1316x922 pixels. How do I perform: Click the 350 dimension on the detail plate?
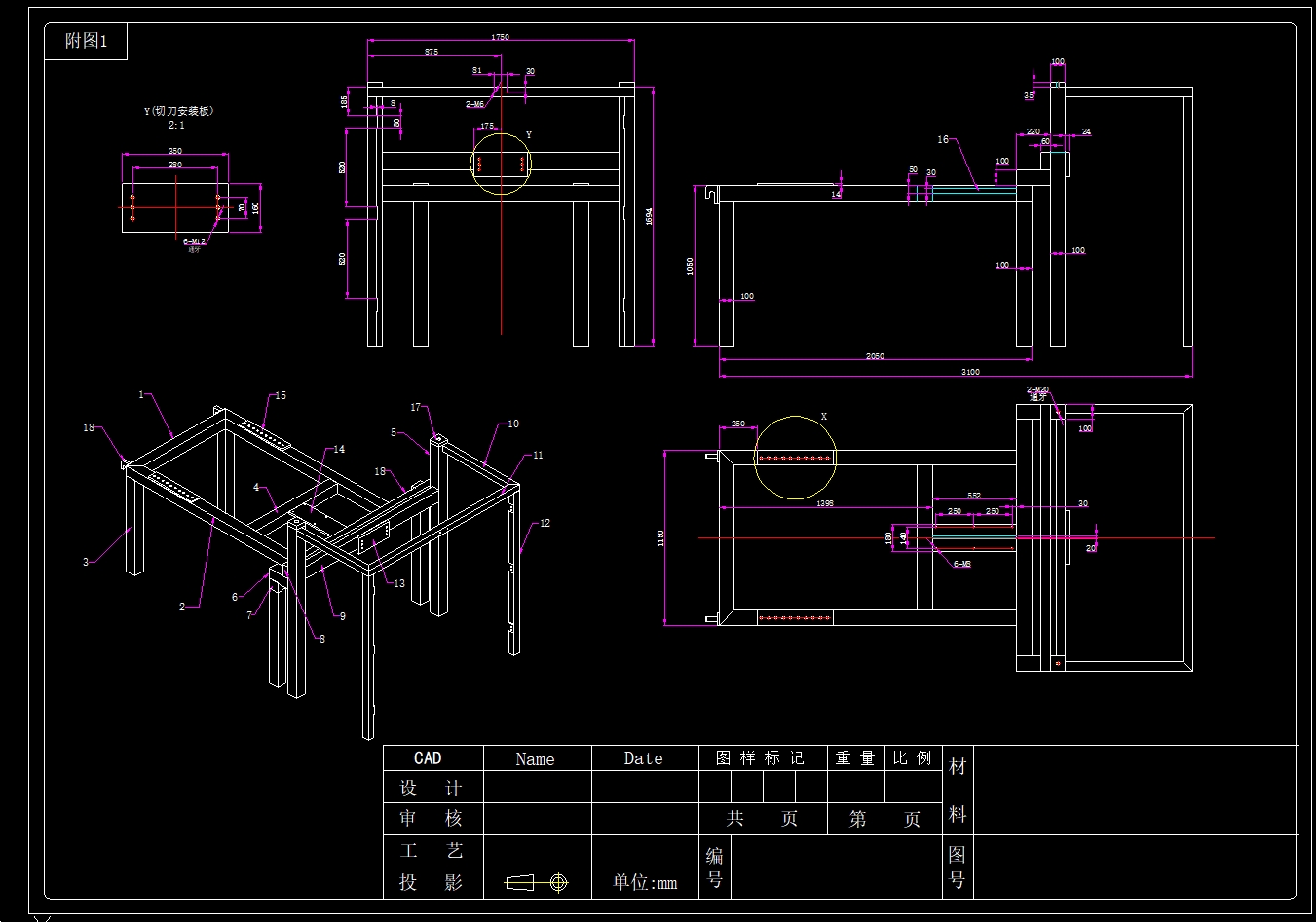pos(175,151)
